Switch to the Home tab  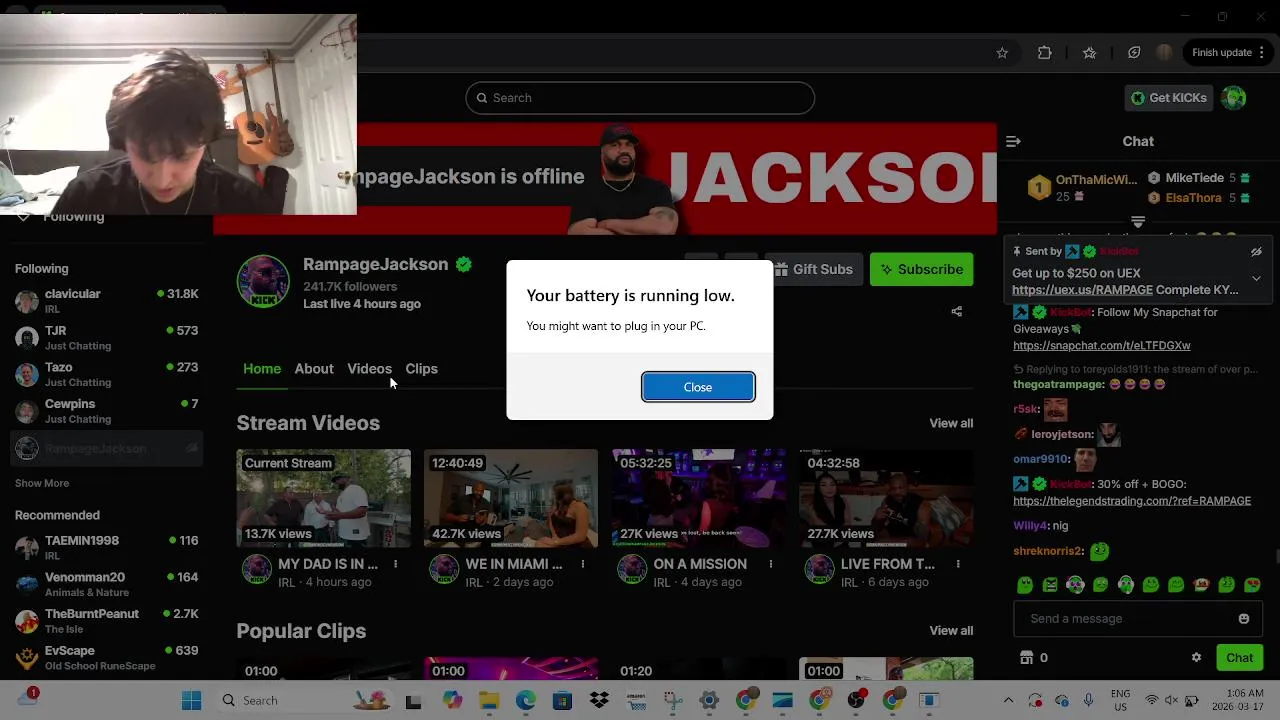tap(262, 368)
